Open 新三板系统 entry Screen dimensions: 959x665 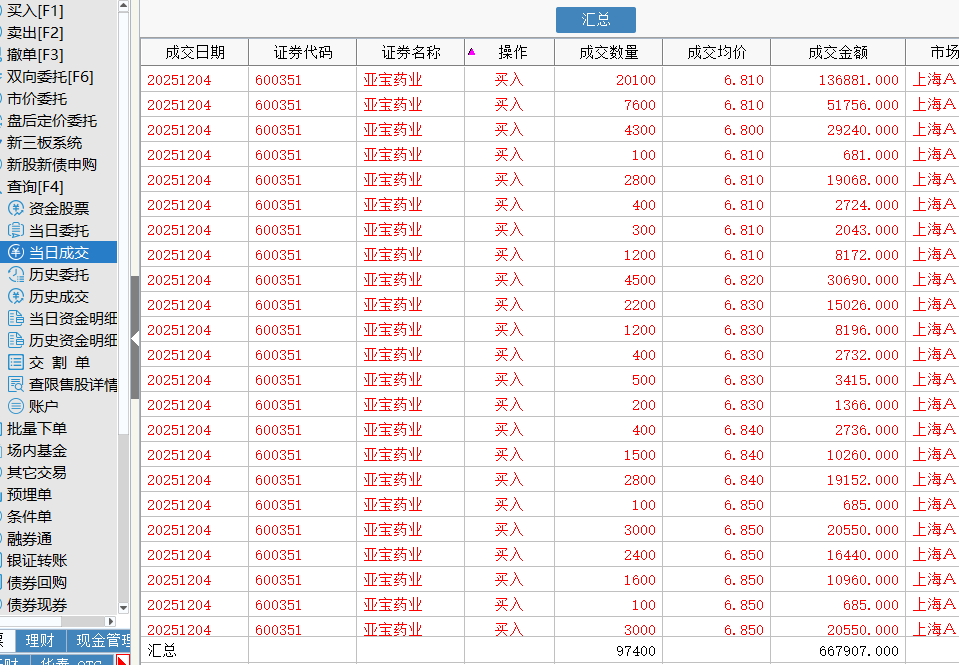pyautogui.click(x=44, y=143)
